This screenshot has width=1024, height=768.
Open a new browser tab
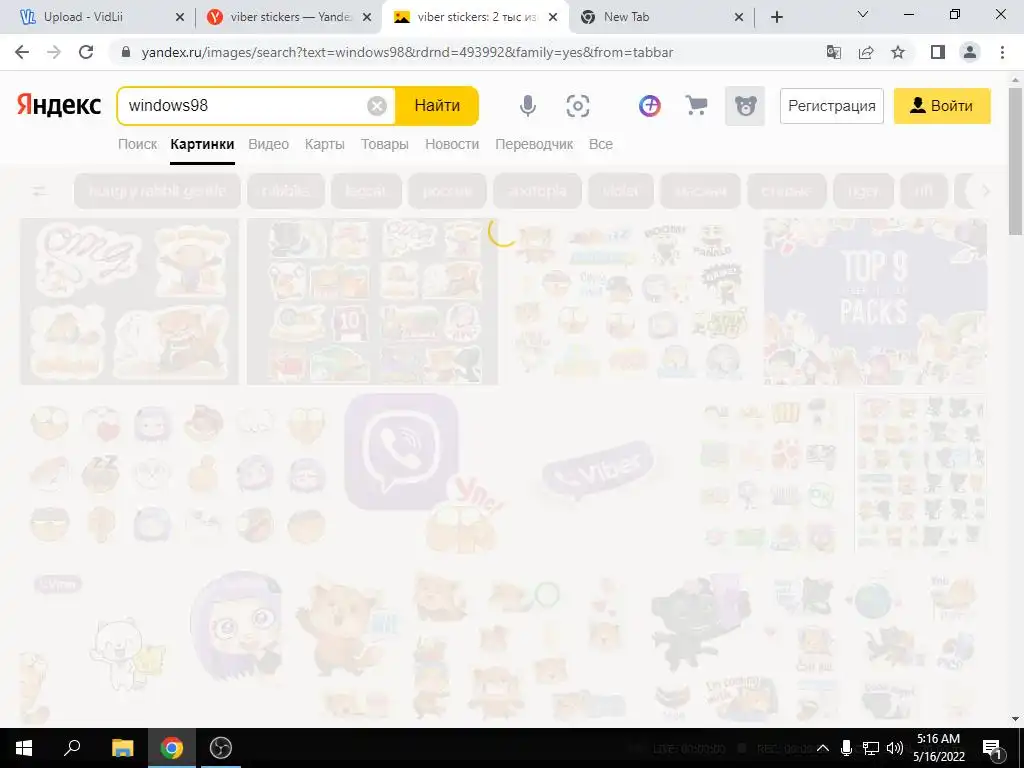tap(776, 17)
